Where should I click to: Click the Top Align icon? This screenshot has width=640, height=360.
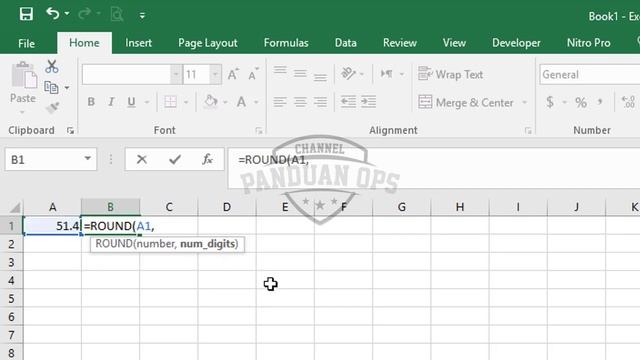pyautogui.click(x=280, y=72)
